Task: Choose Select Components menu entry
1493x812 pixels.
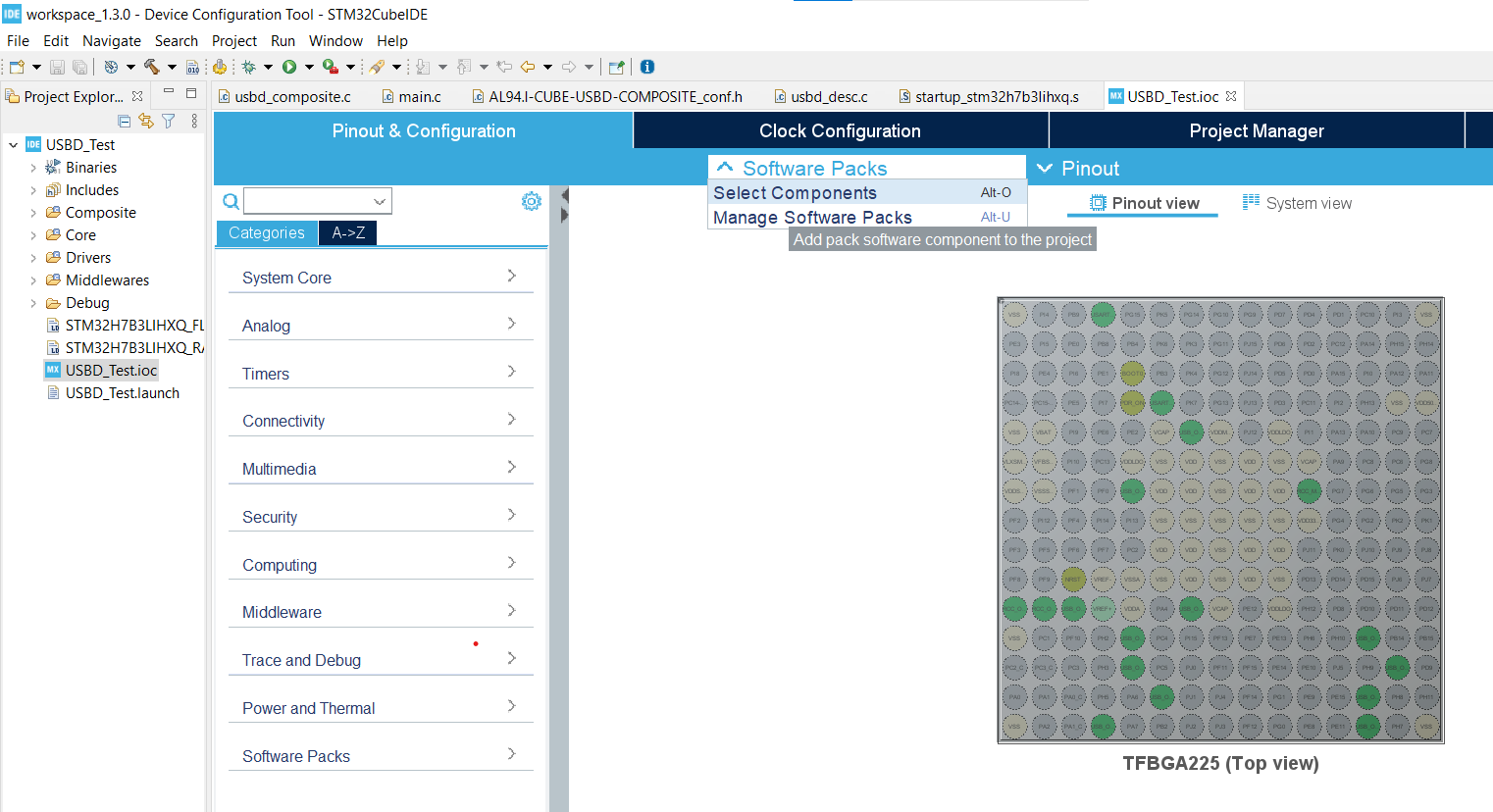Action: pos(866,192)
